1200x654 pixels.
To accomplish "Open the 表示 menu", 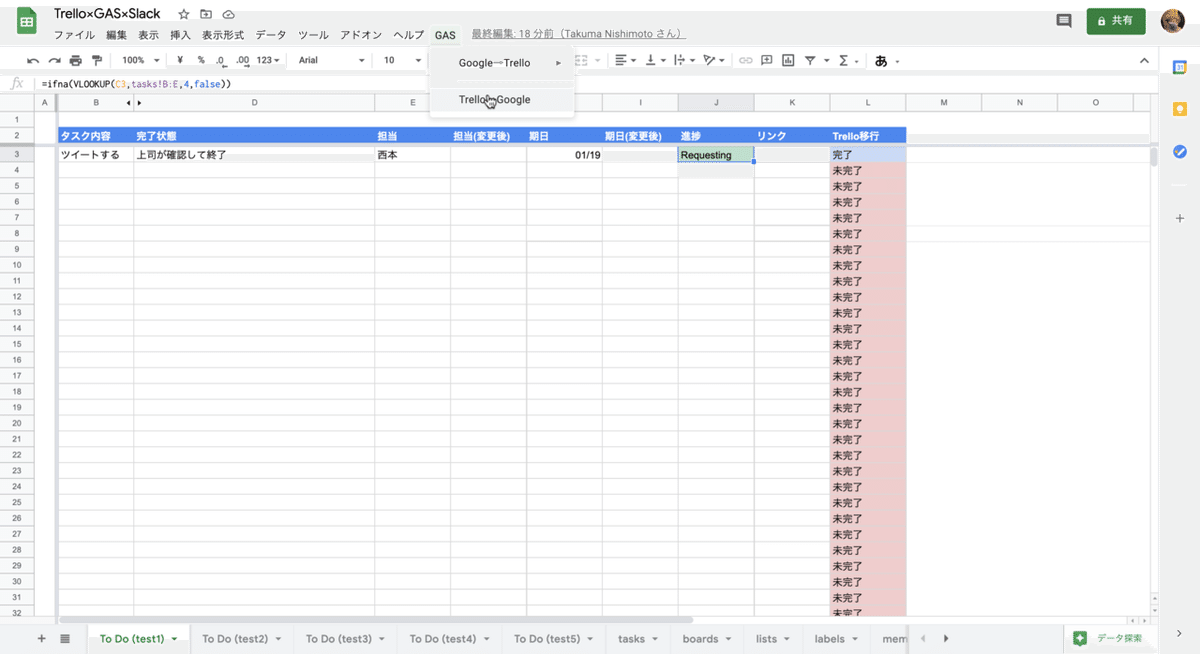I will pyautogui.click(x=148, y=35).
